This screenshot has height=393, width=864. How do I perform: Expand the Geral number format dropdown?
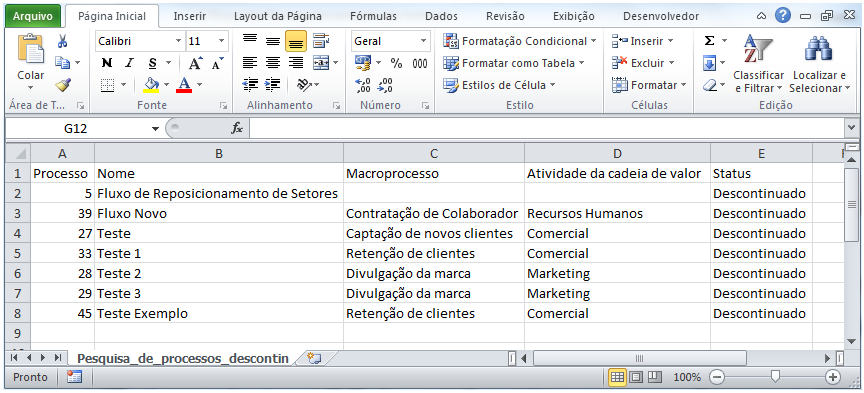(423, 41)
